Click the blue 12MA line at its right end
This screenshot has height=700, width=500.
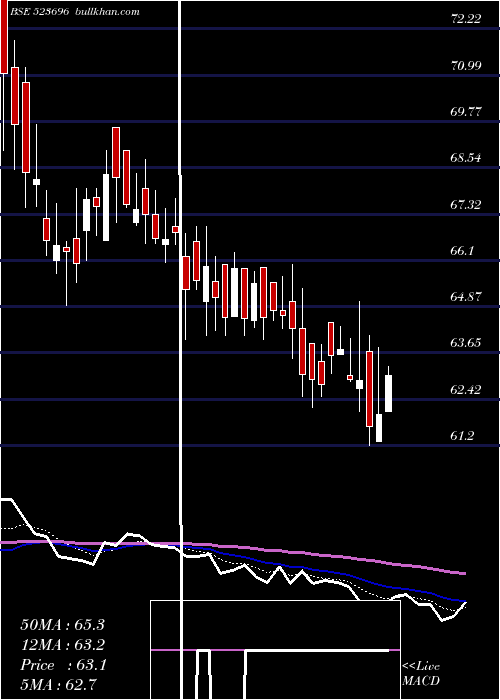(463, 601)
